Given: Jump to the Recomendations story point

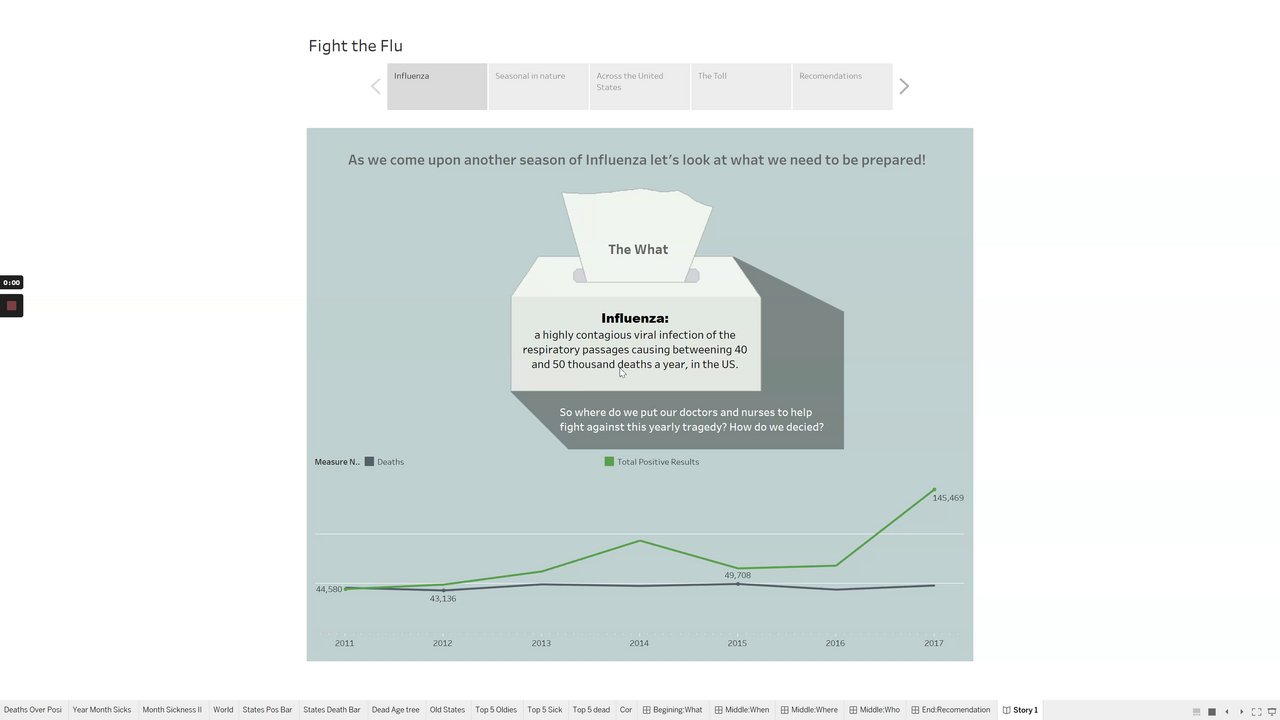Looking at the screenshot, I should (842, 87).
